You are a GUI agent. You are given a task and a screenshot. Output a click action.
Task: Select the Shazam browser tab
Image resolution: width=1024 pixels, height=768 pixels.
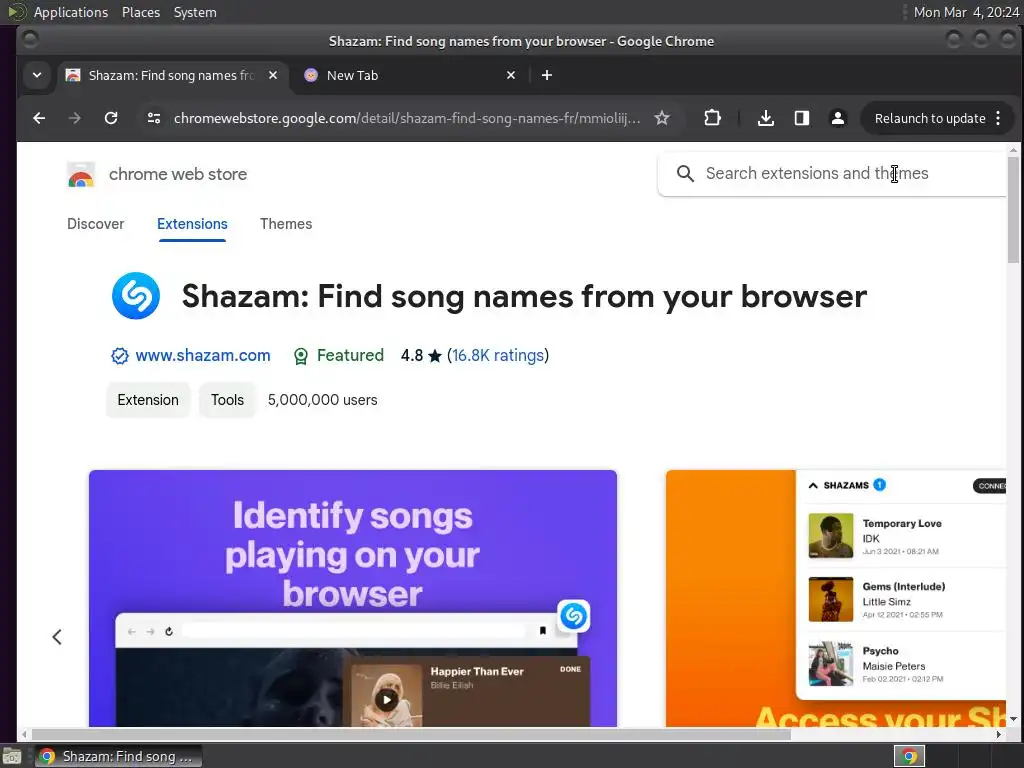pos(172,76)
